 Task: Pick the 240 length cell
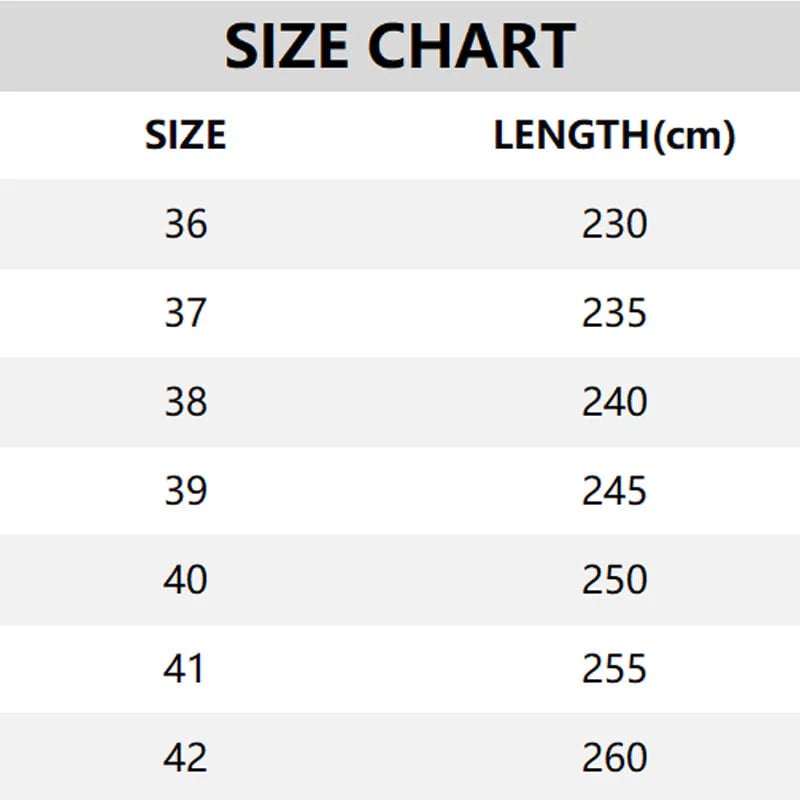pos(614,402)
